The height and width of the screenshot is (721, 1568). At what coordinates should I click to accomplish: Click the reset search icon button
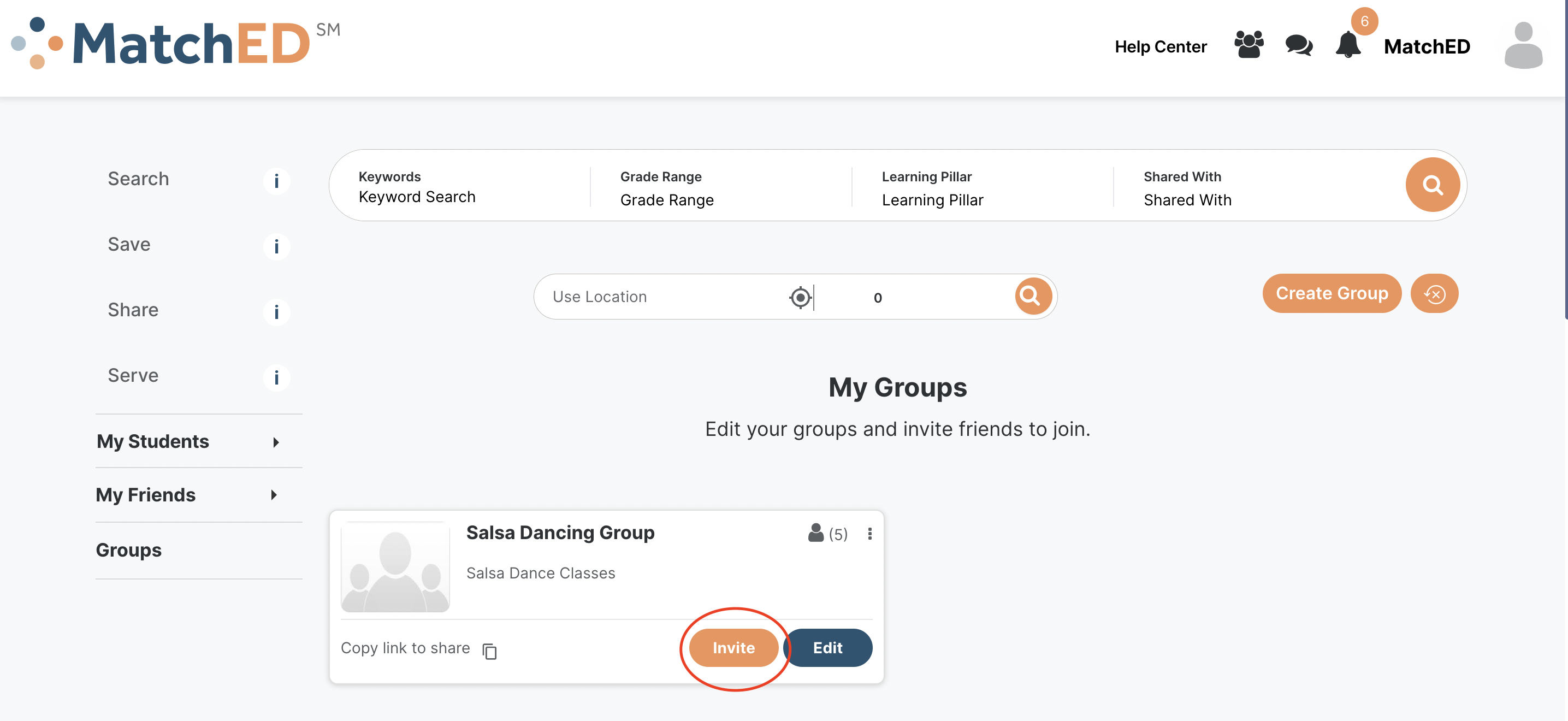(x=1434, y=294)
